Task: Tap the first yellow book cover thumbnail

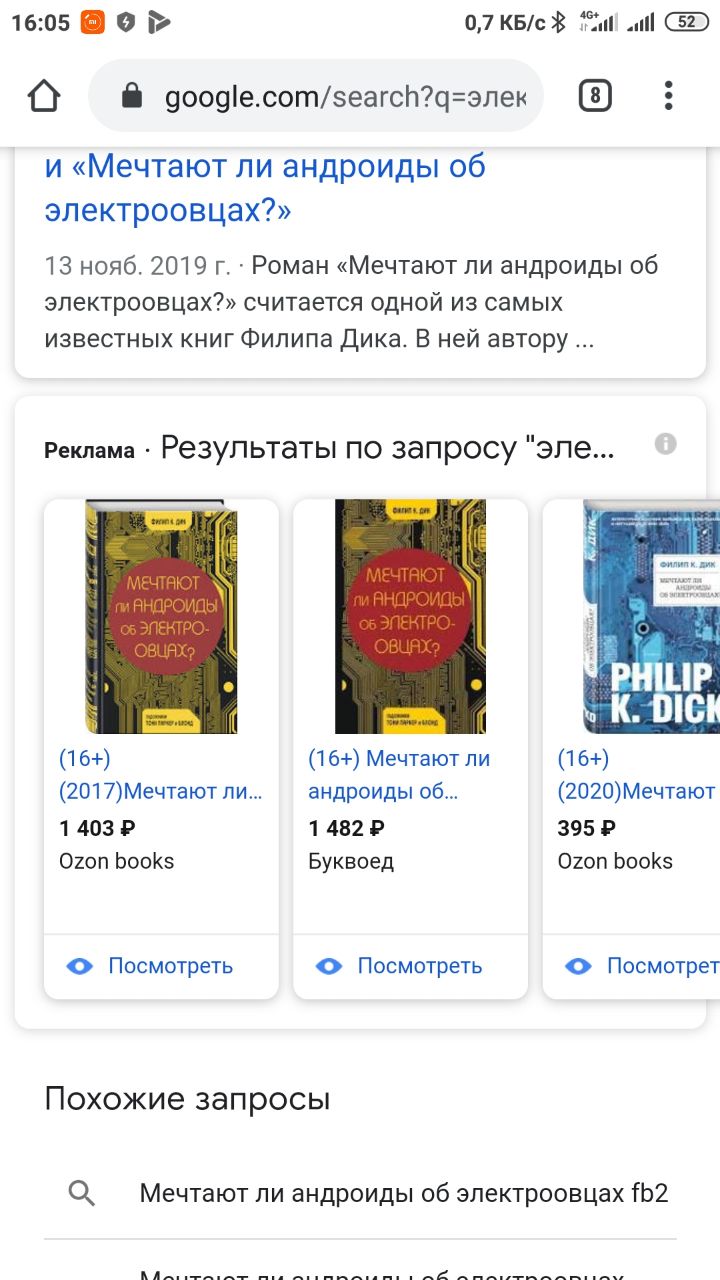Action: pos(161,617)
